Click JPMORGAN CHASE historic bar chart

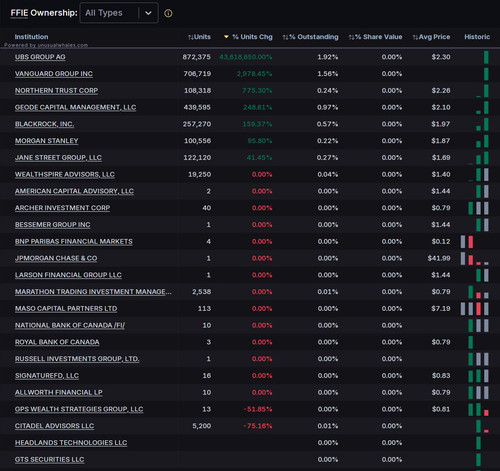pyautogui.click(x=475, y=258)
